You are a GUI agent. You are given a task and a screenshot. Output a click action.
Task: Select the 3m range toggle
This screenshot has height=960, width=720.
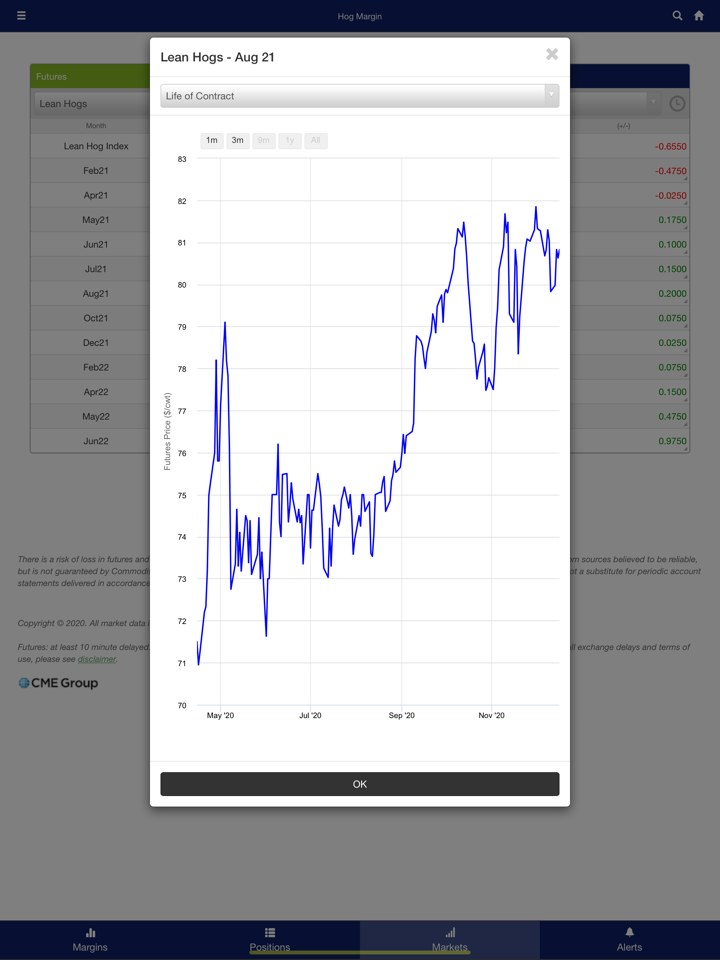pos(237,141)
